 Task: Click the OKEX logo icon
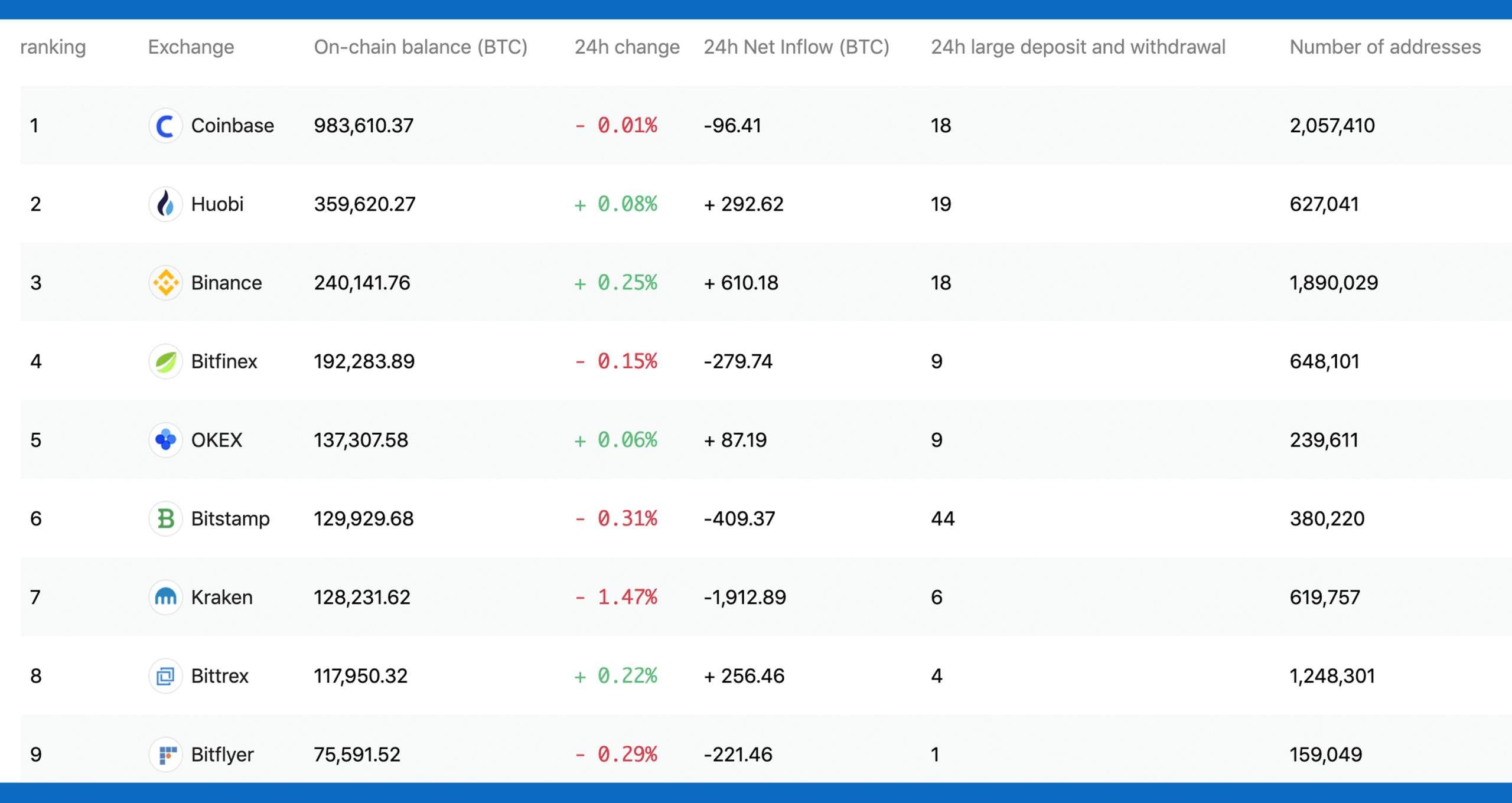[165, 440]
